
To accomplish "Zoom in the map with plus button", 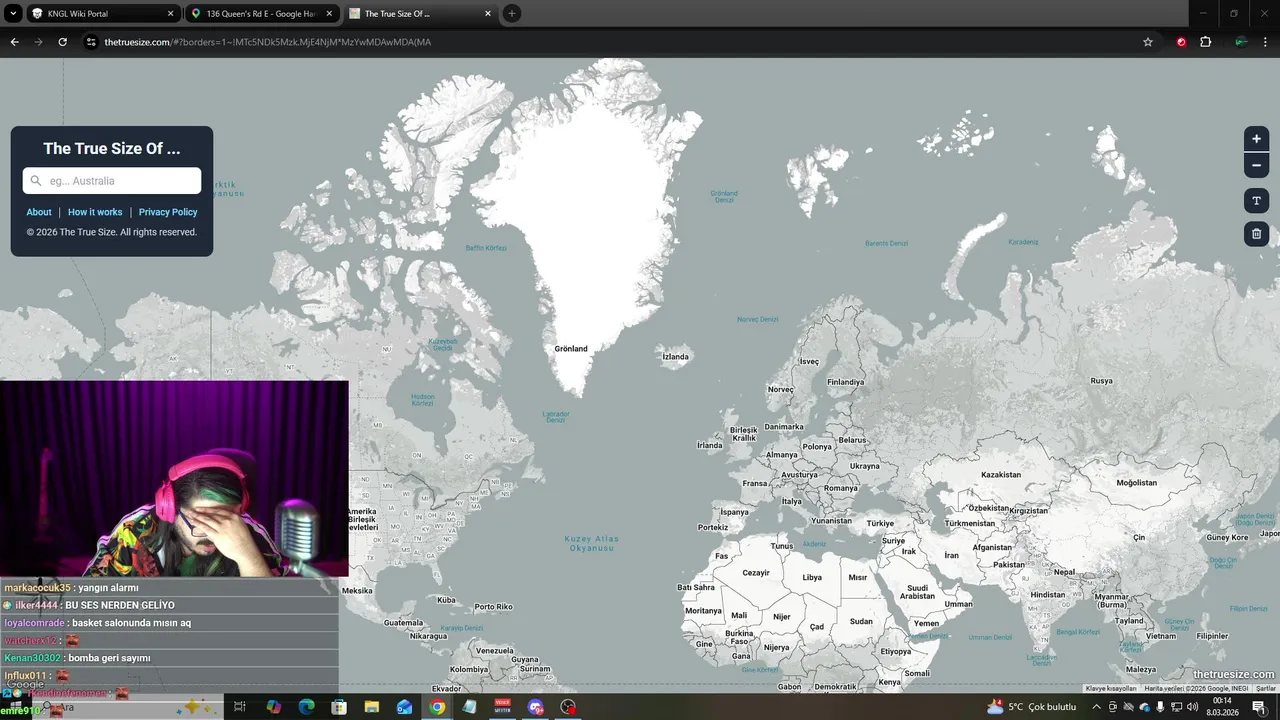I will point(1256,139).
